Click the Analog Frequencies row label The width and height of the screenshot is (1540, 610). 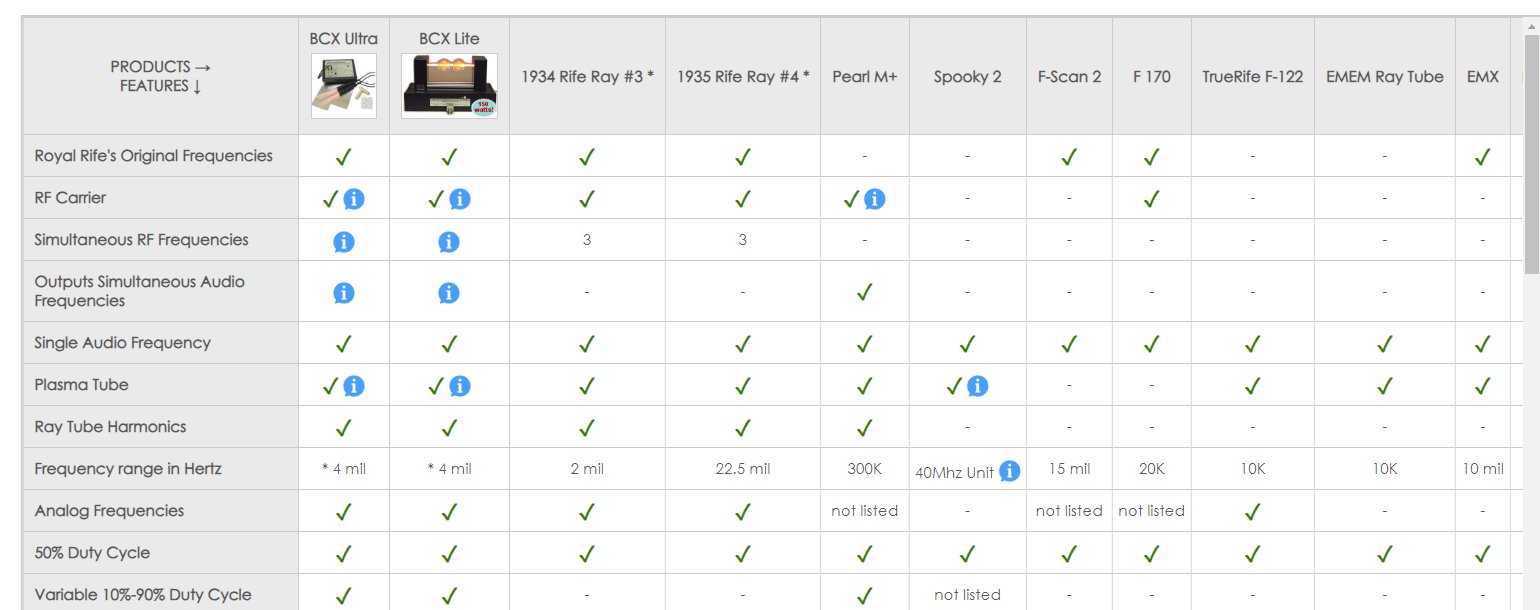click(110, 511)
